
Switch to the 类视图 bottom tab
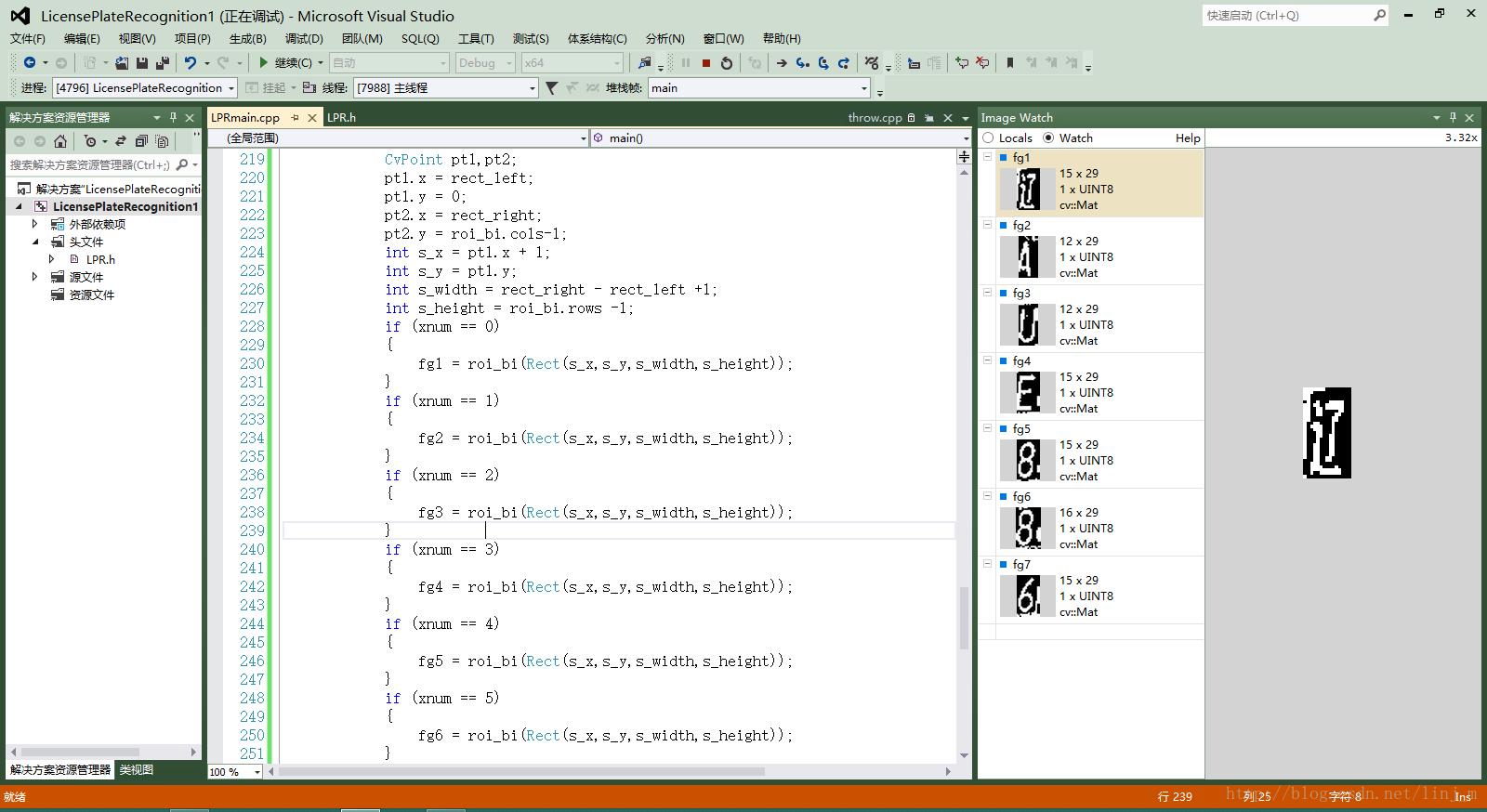137,770
